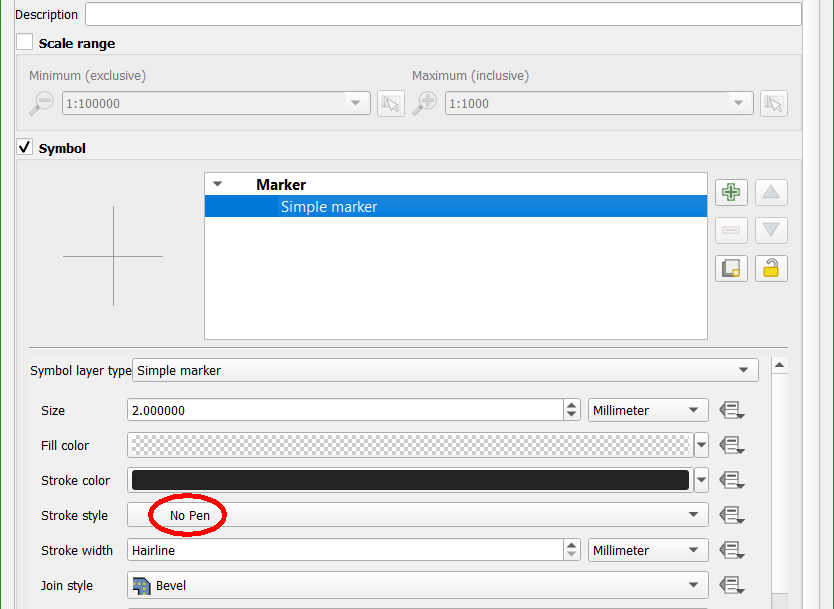Open data-defined override for Stroke color
Viewport: 834px width, 609px height.
[731, 481]
